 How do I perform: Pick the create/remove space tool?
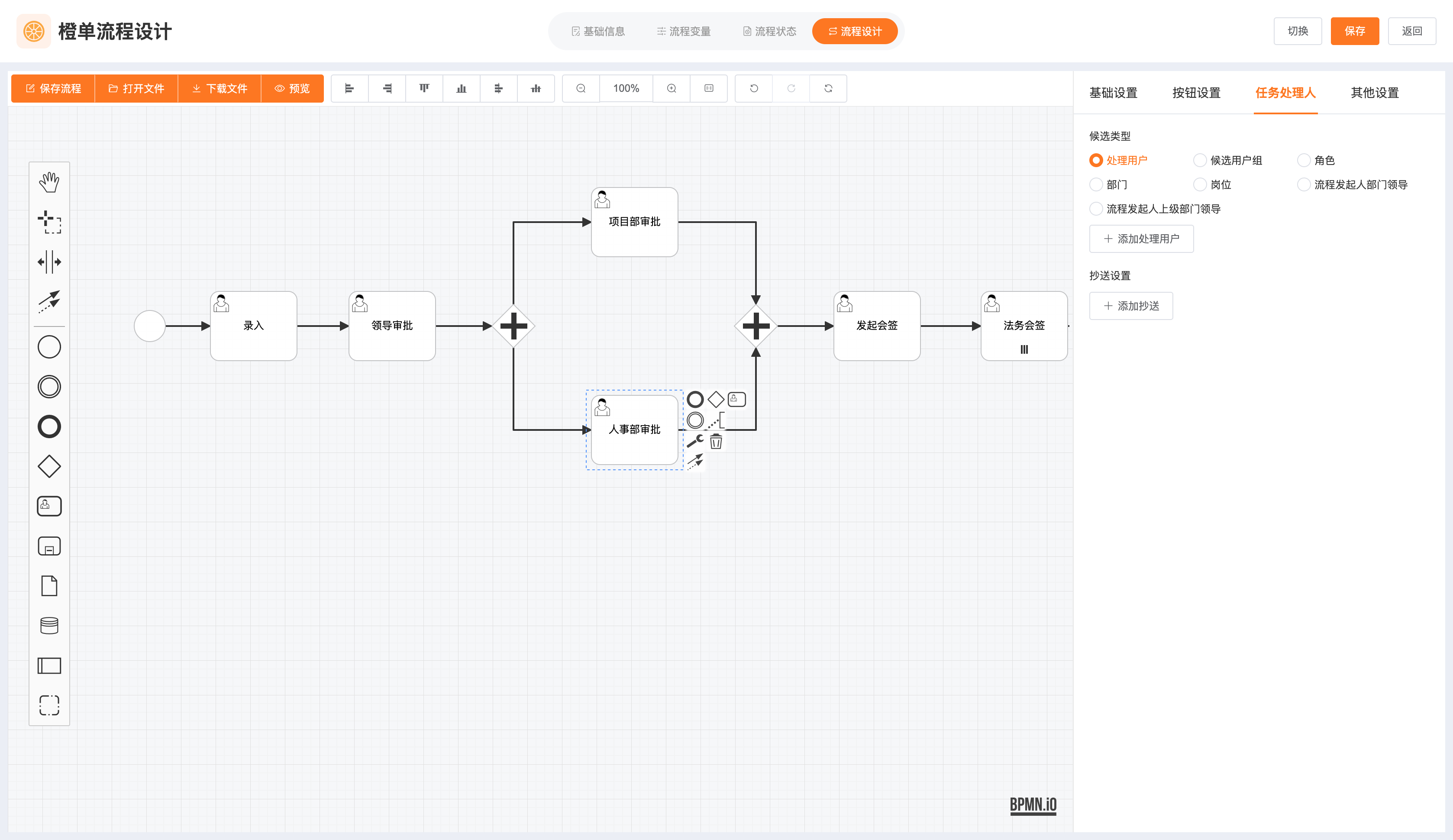(49, 262)
